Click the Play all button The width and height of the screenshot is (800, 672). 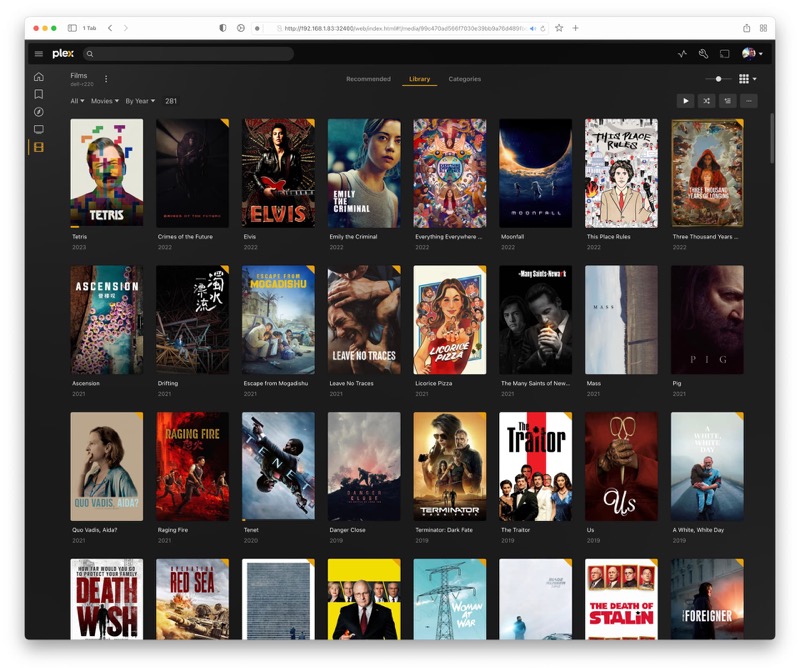[685, 101]
